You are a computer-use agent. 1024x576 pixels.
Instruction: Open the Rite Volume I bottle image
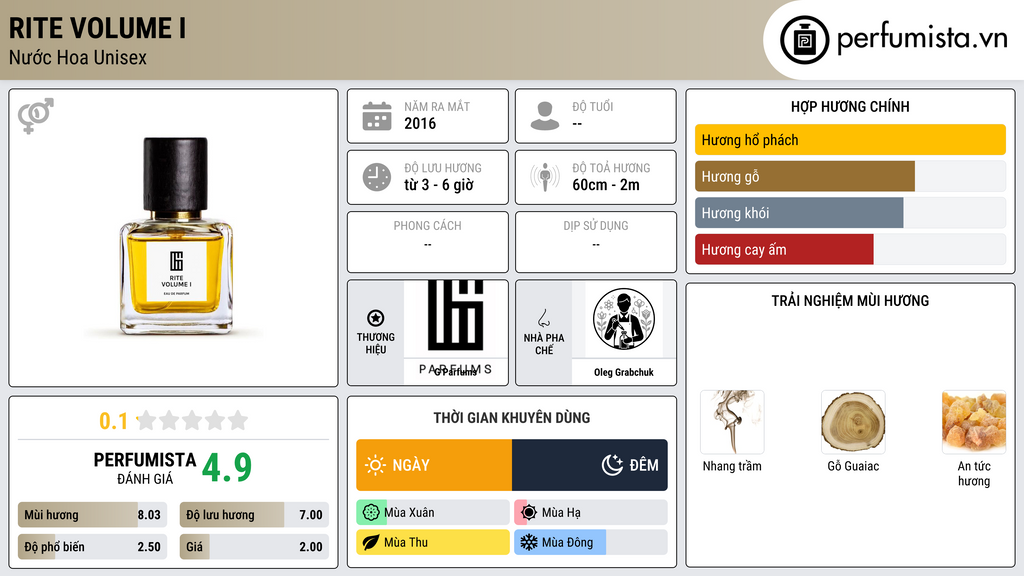[176, 236]
